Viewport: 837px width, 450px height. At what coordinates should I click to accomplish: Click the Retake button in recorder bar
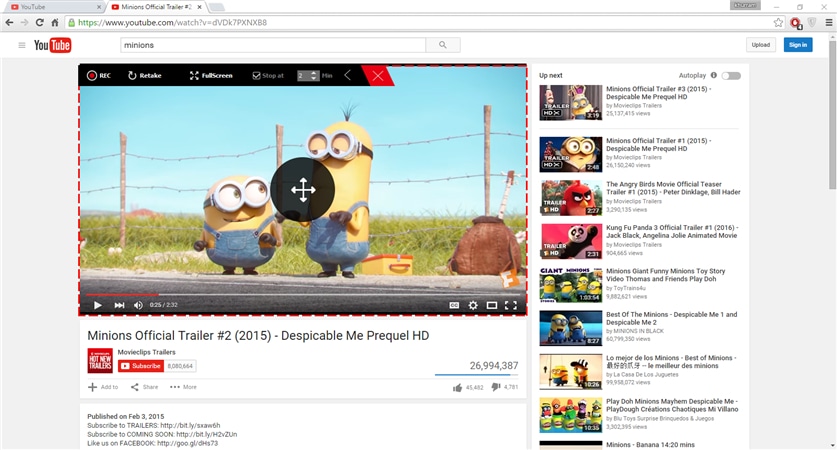(x=145, y=76)
